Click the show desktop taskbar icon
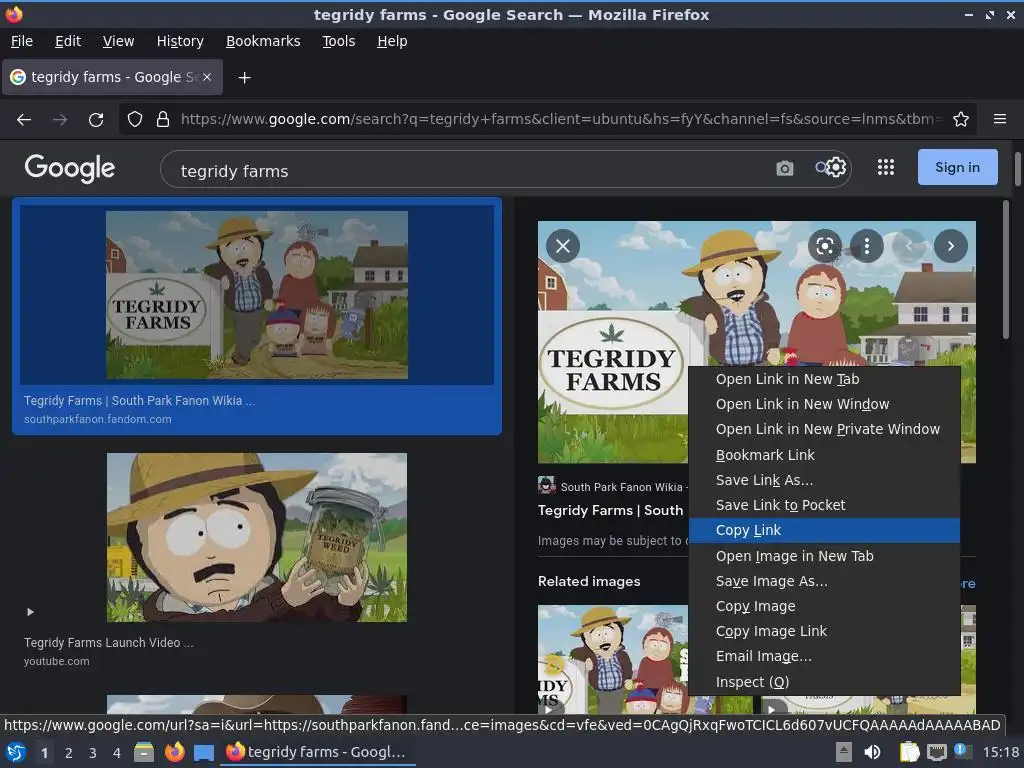The height and width of the screenshot is (768, 1024). coord(204,753)
